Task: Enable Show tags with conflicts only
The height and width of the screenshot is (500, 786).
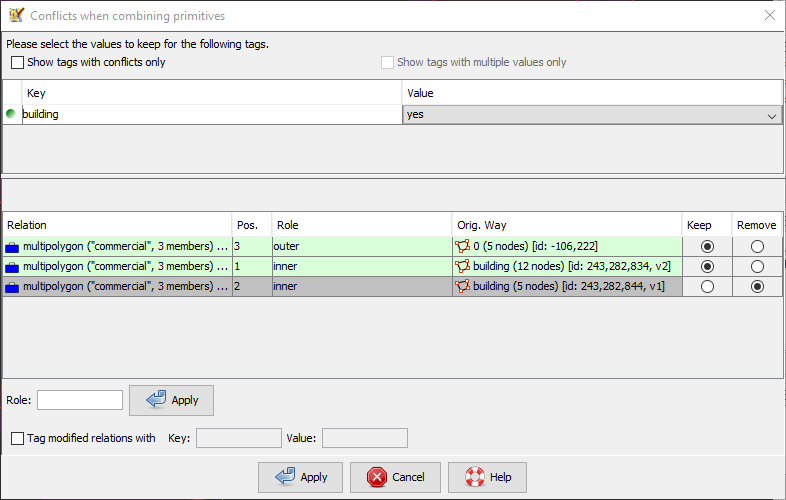Action: (x=18, y=62)
